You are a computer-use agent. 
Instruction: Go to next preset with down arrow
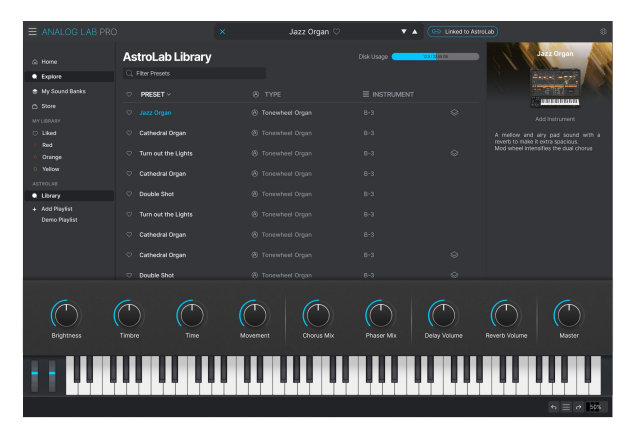click(x=403, y=31)
